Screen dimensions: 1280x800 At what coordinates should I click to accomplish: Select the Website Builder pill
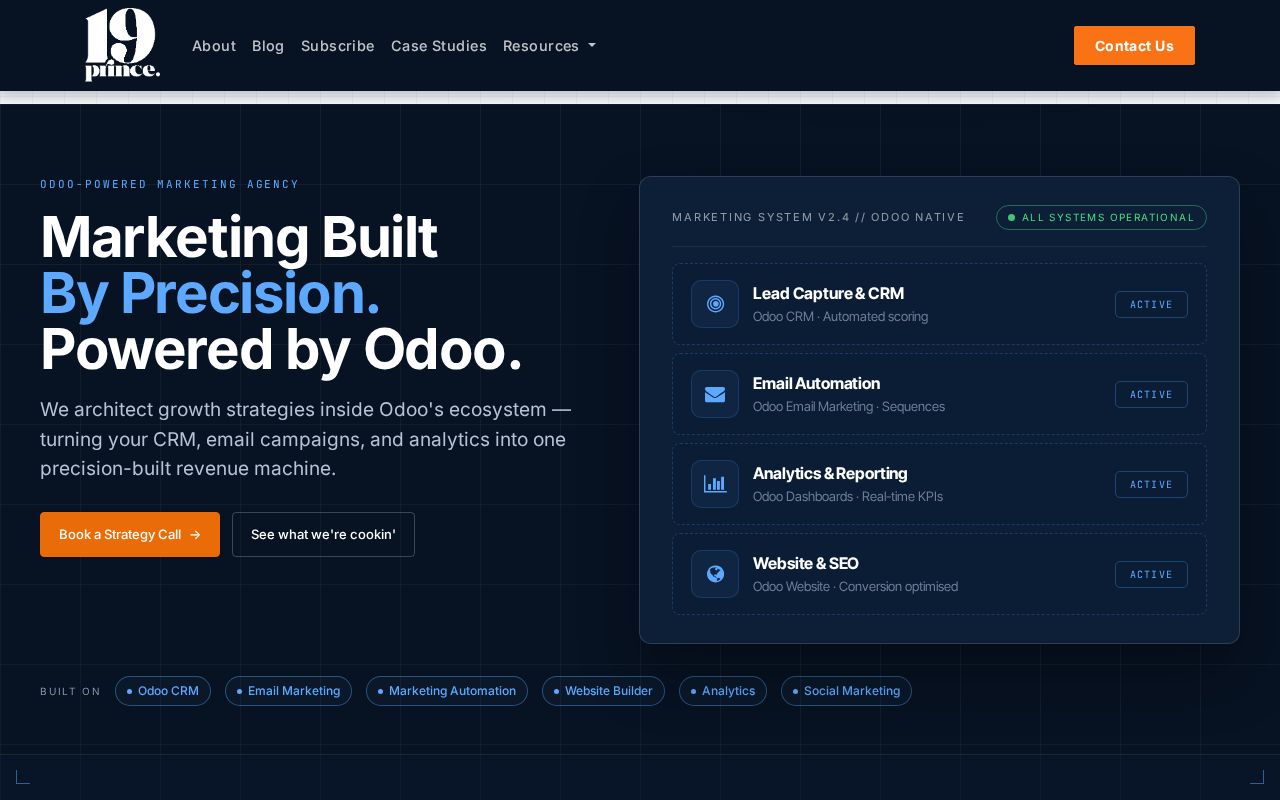[603, 691]
